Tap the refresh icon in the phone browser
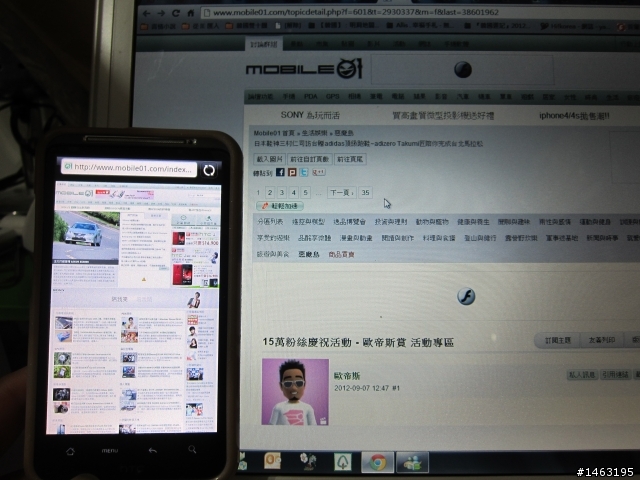 209,170
